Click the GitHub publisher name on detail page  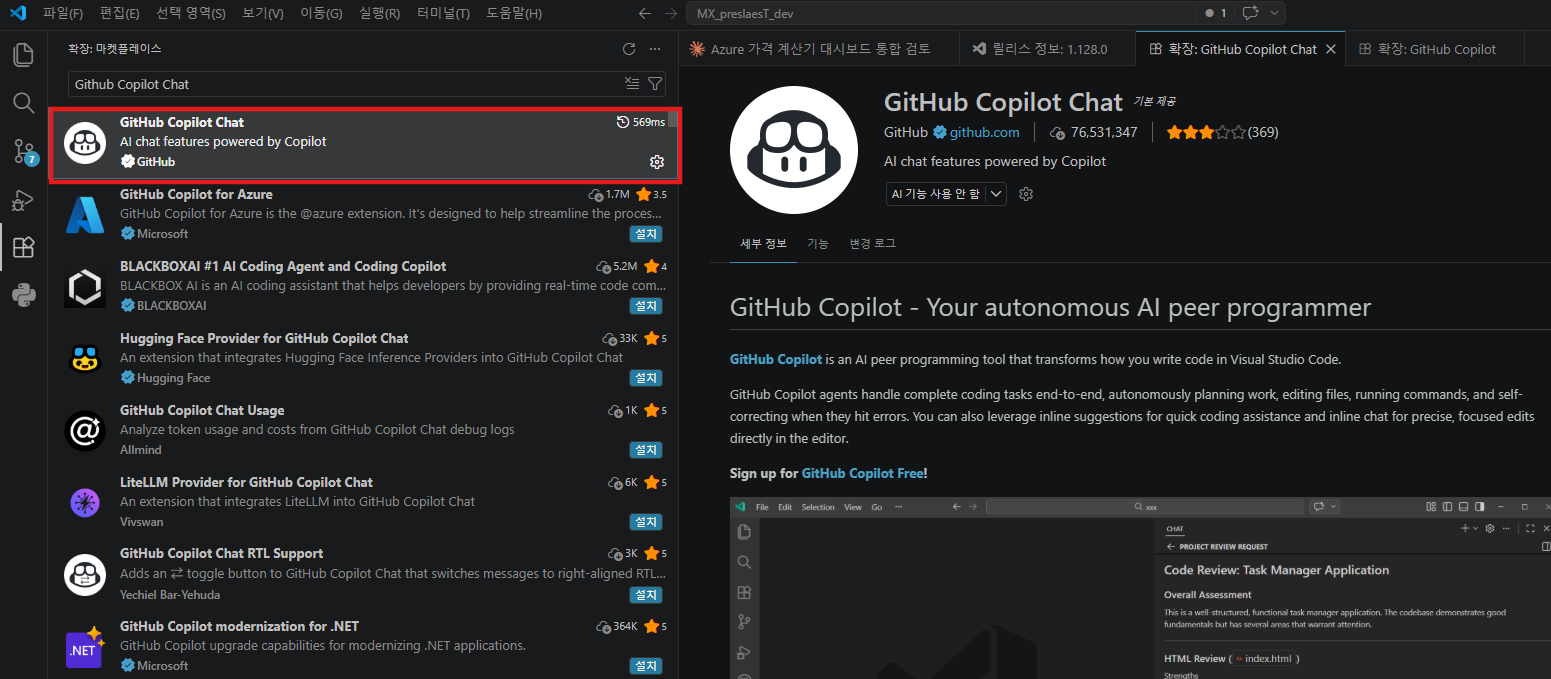pyautogui.click(x=906, y=132)
